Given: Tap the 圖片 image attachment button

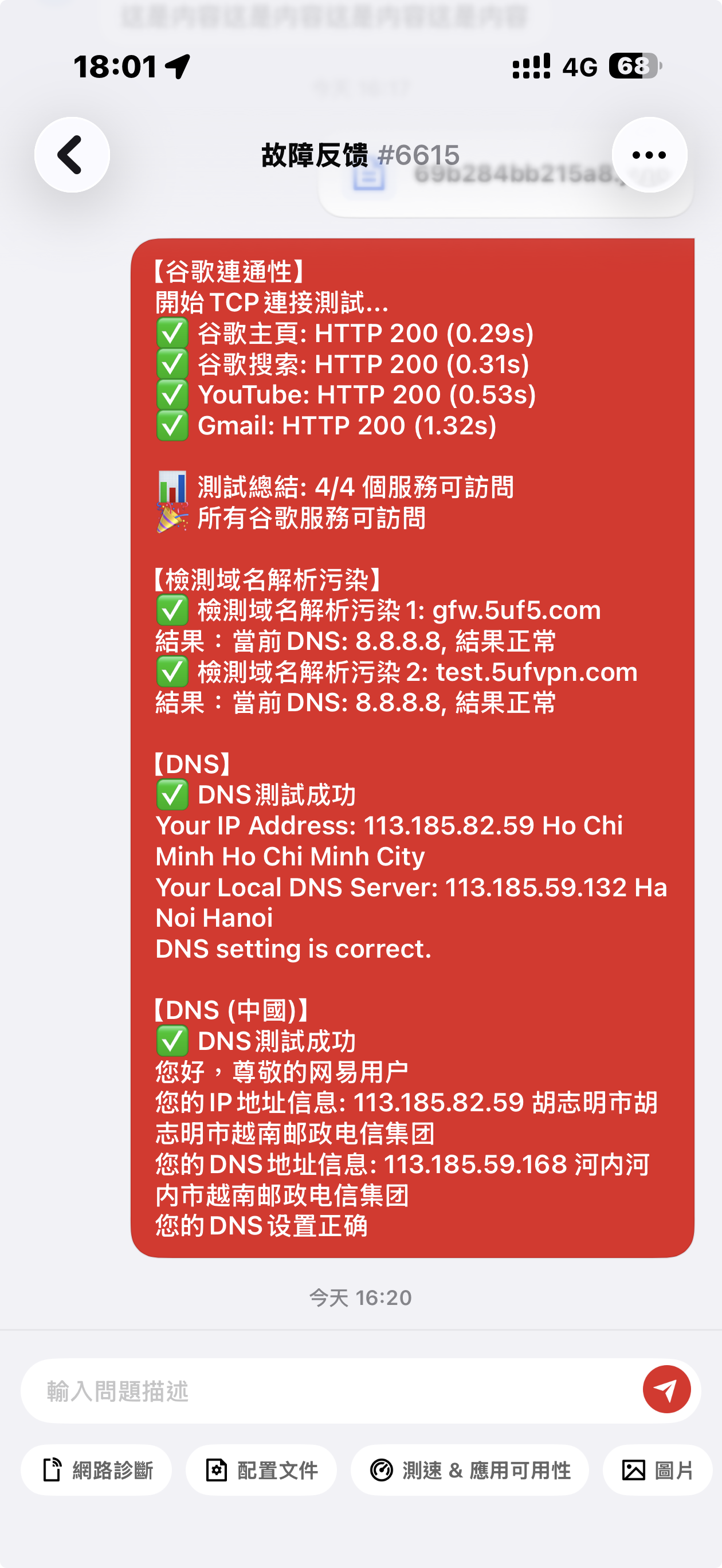Looking at the screenshot, I should 657,1470.
